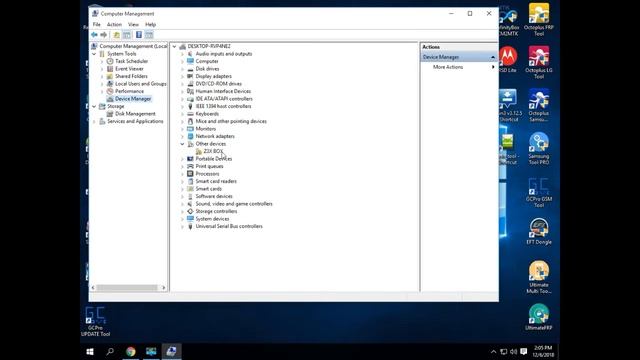Select Task Scheduler in console tree

(131, 61)
